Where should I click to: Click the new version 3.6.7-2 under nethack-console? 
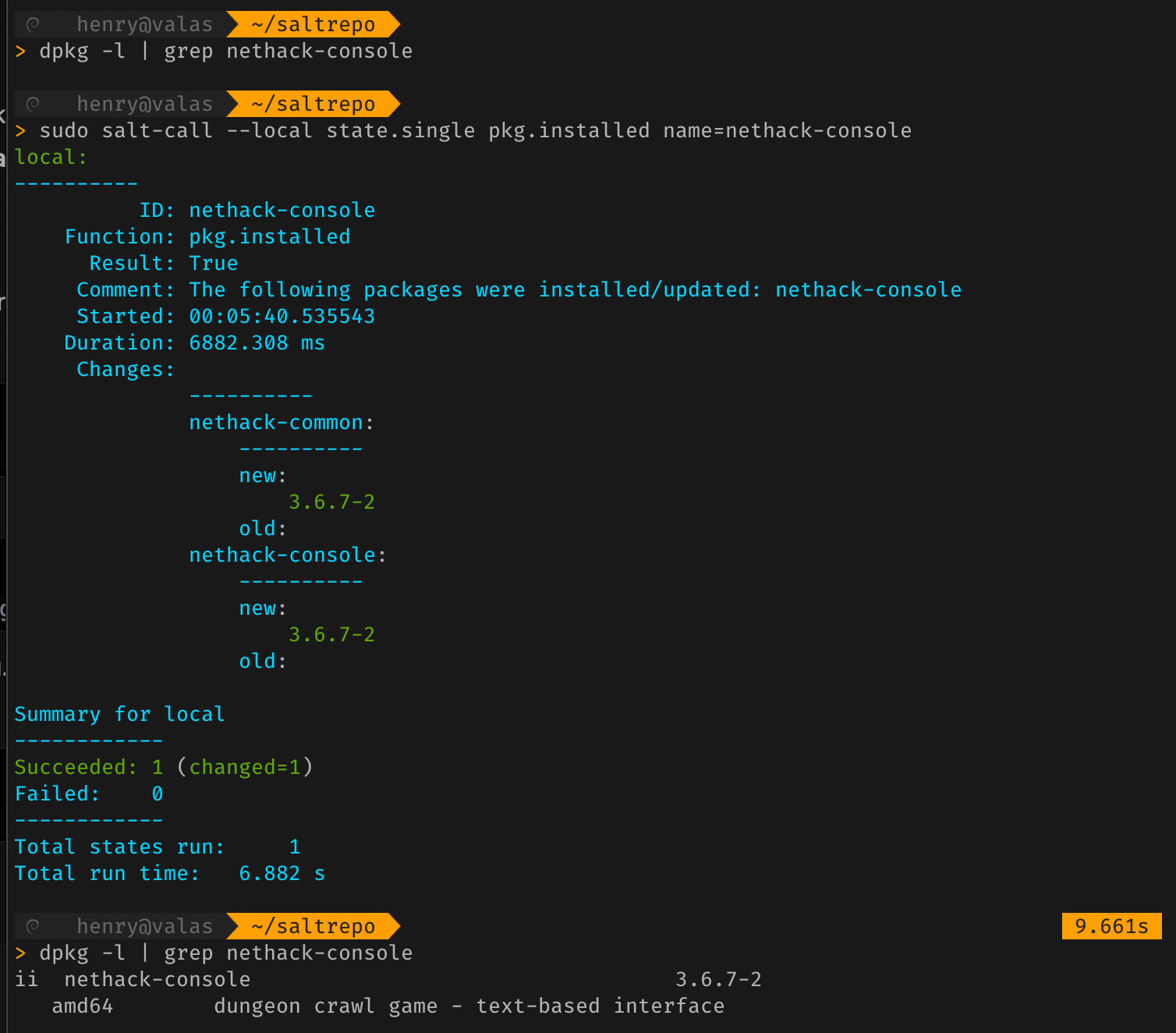(331, 635)
